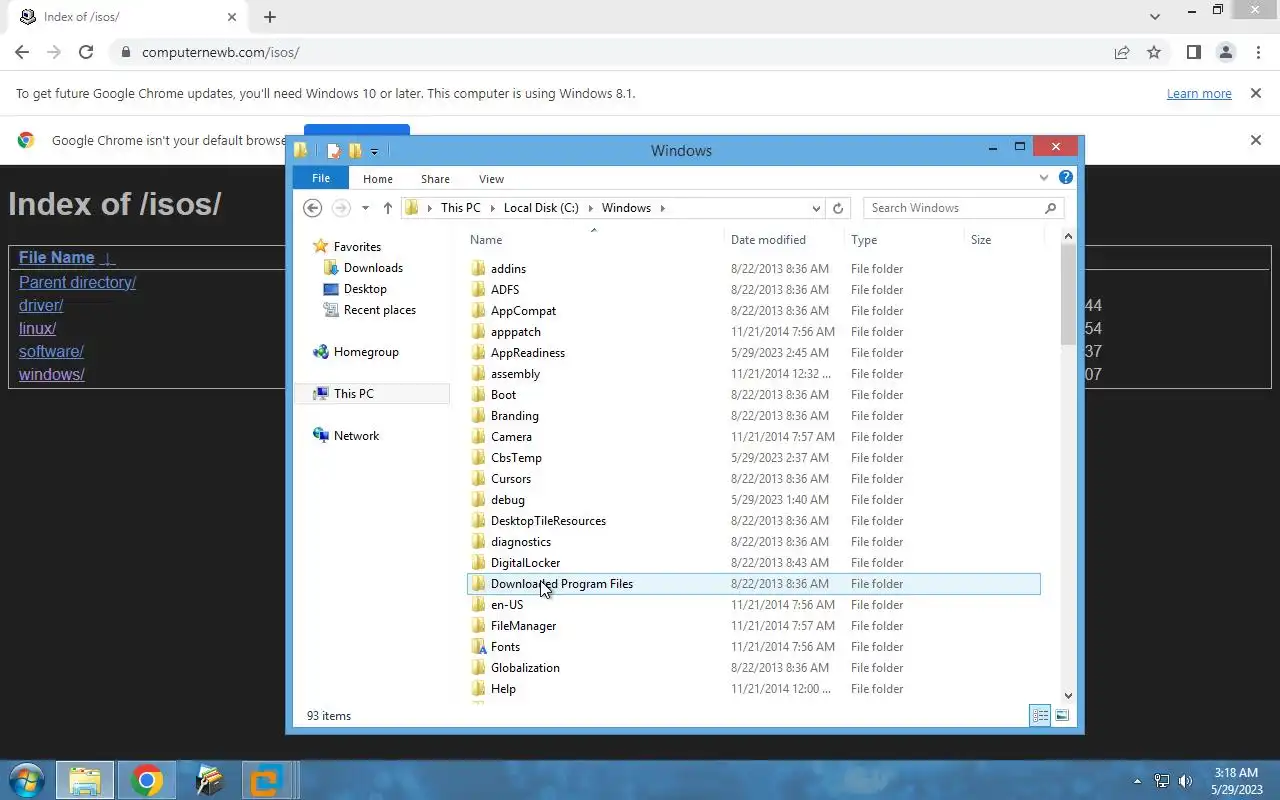Open Chrome from taskbar
This screenshot has height=800, width=1280.
147,780
